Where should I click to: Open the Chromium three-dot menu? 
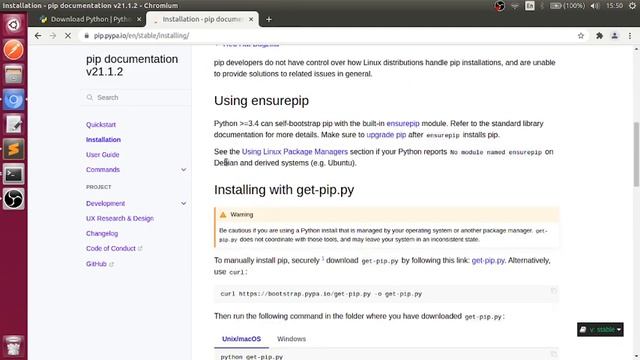630,36
